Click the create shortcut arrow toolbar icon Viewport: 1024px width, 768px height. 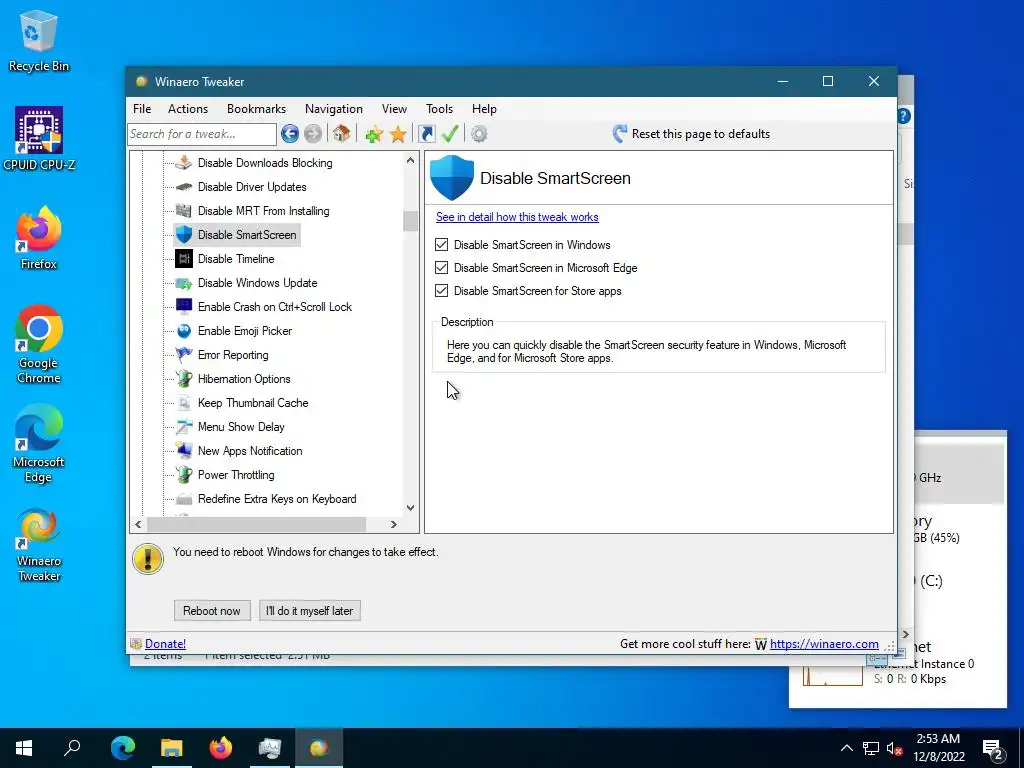click(x=426, y=134)
